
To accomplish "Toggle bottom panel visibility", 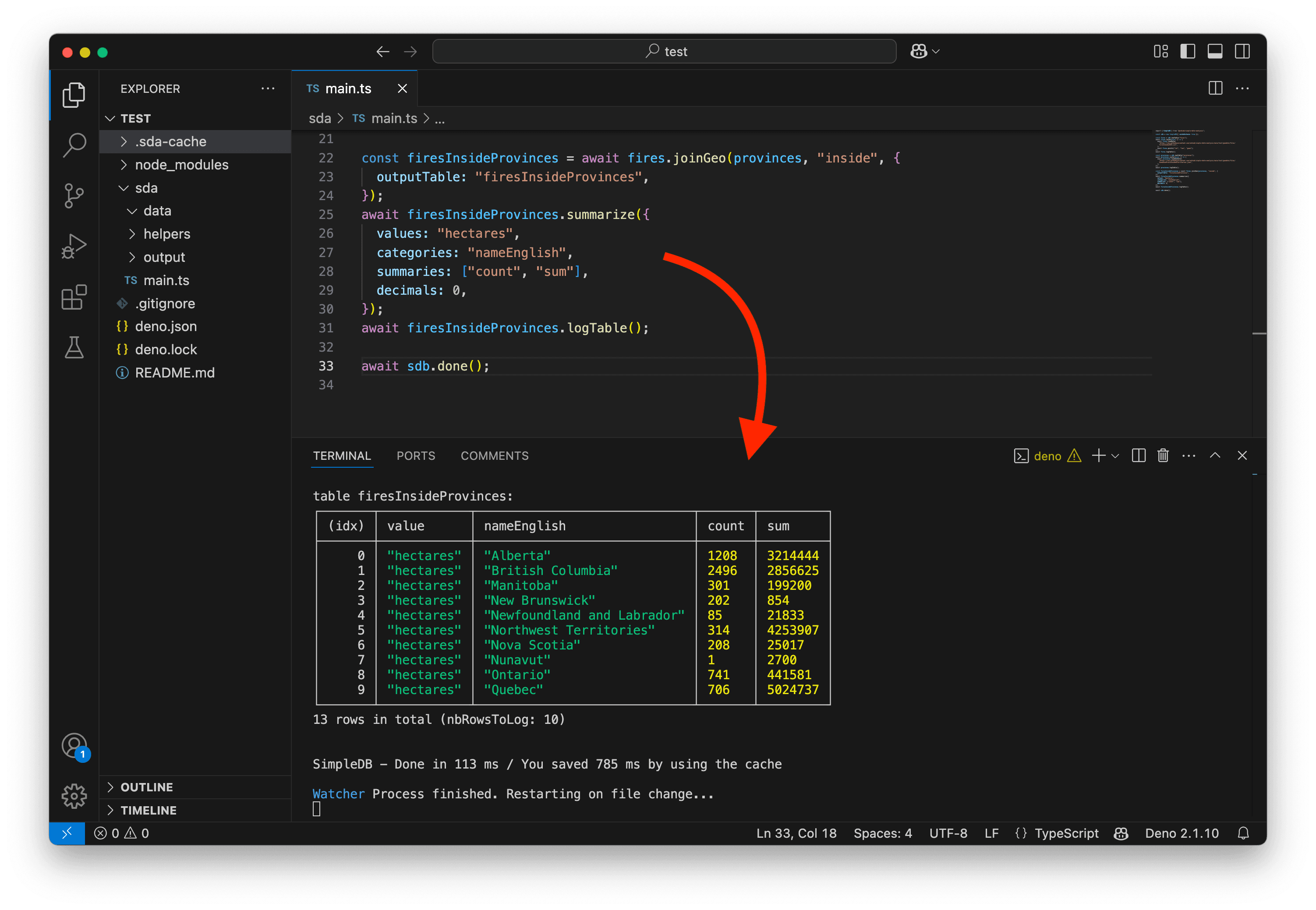I will pyautogui.click(x=1215, y=52).
